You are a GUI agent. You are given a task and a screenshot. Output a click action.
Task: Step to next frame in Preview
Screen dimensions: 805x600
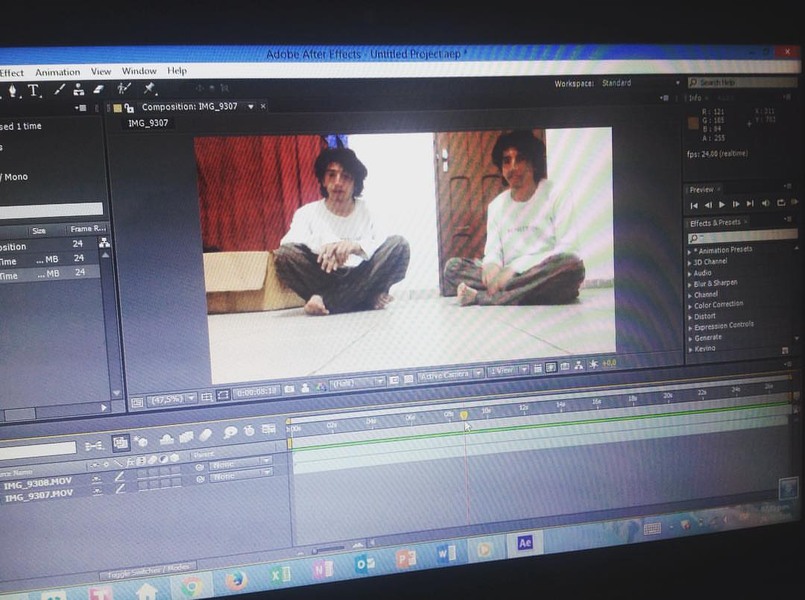click(x=736, y=204)
